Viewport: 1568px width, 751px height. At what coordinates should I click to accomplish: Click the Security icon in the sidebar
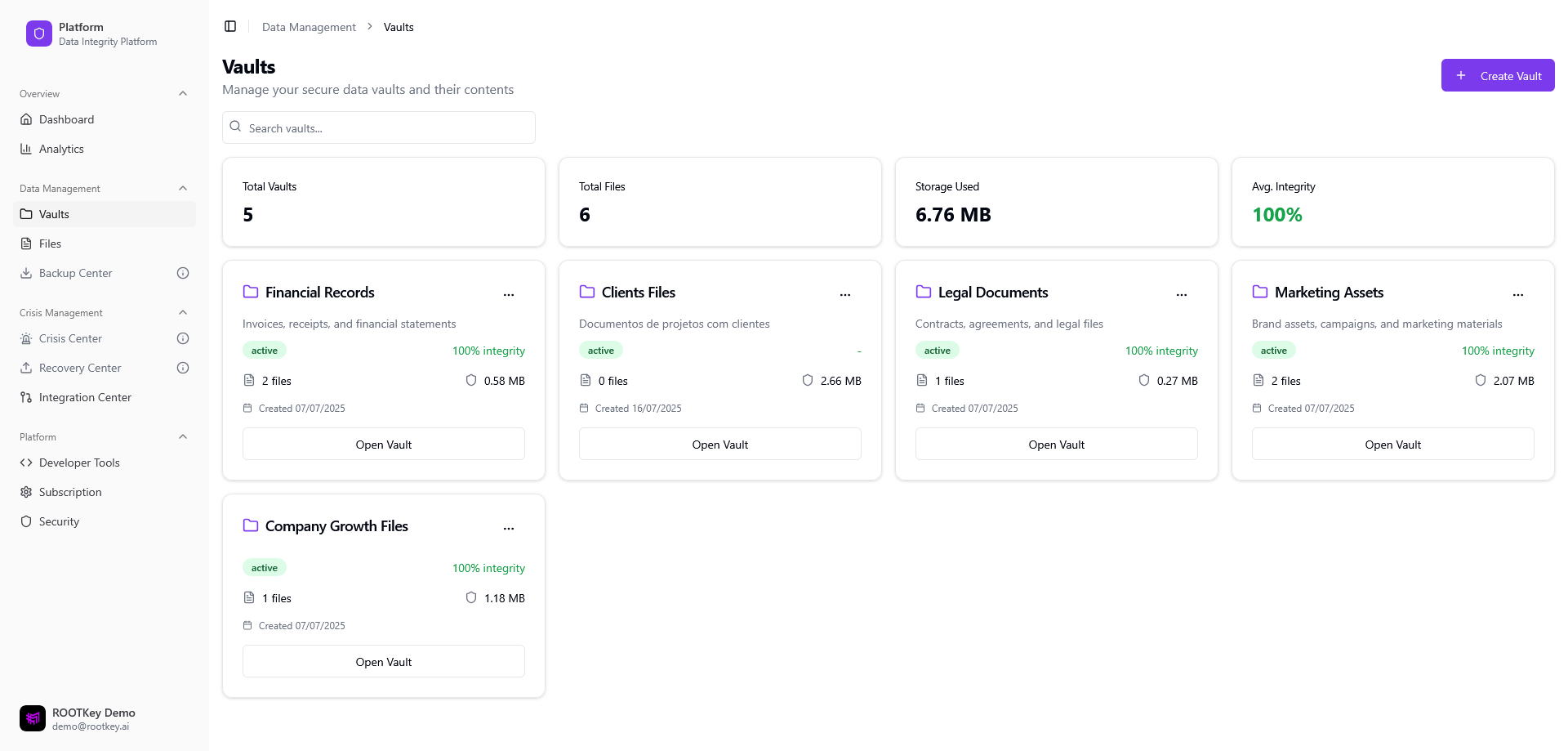click(27, 521)
